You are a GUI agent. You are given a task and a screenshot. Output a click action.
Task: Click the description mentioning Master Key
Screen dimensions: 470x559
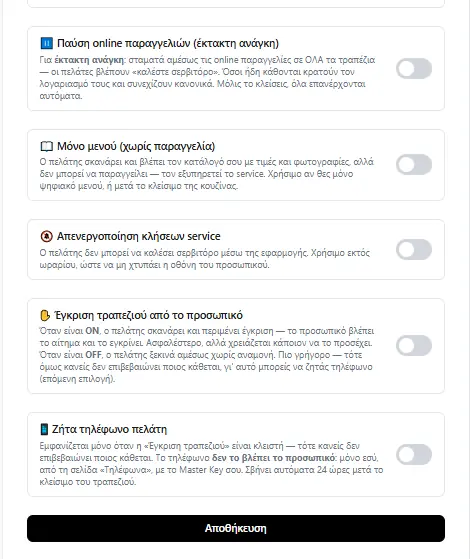tap(211, 464)
